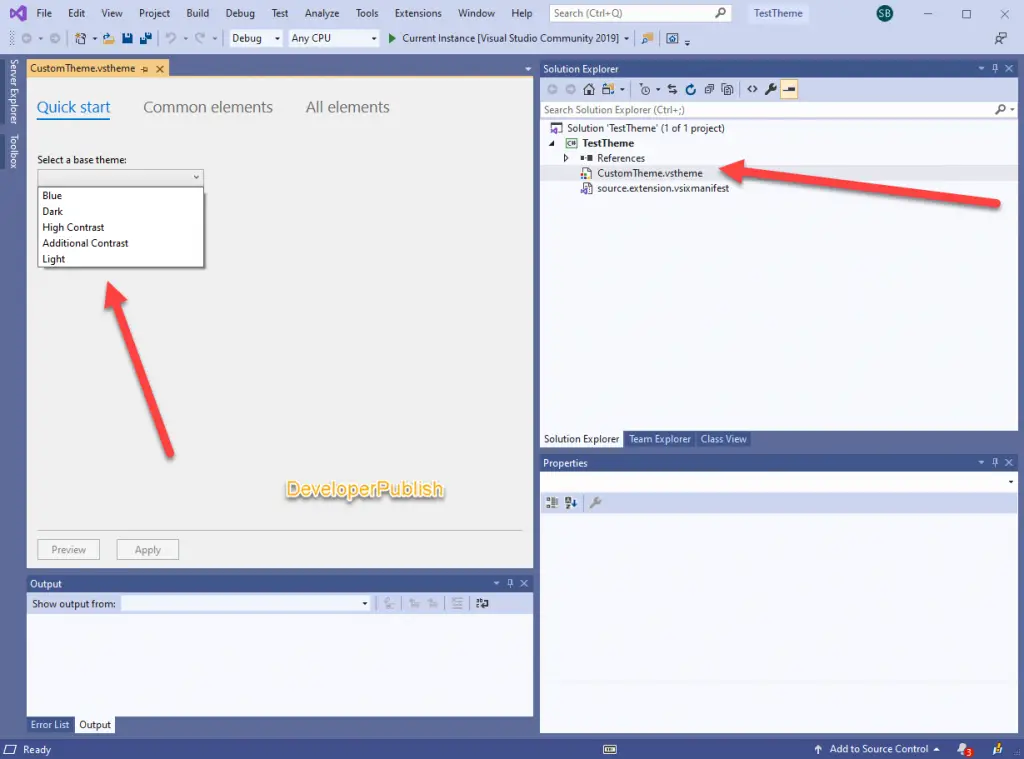Click Home icon in Solution Explorer toolbar
This screenshot has height=759, width=1024.
tap(589, 89)
